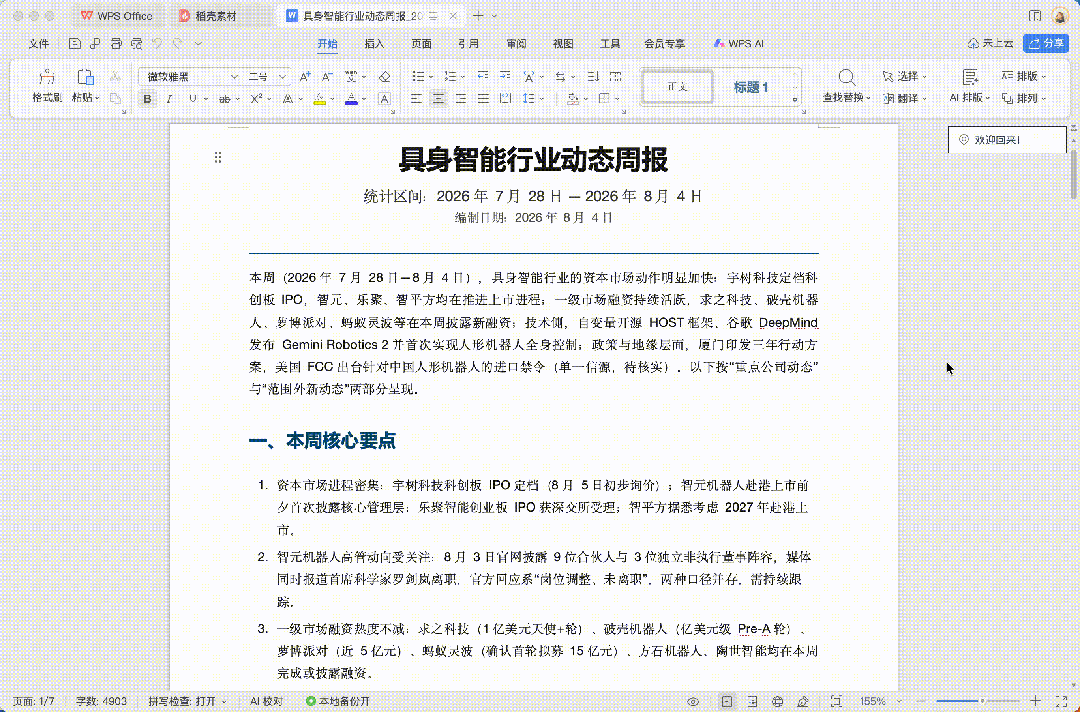Image resolution: width=1081 pixels, height=713 pixels.
Task: Switch to web layout view in status bar
Action: click(778, 701)
